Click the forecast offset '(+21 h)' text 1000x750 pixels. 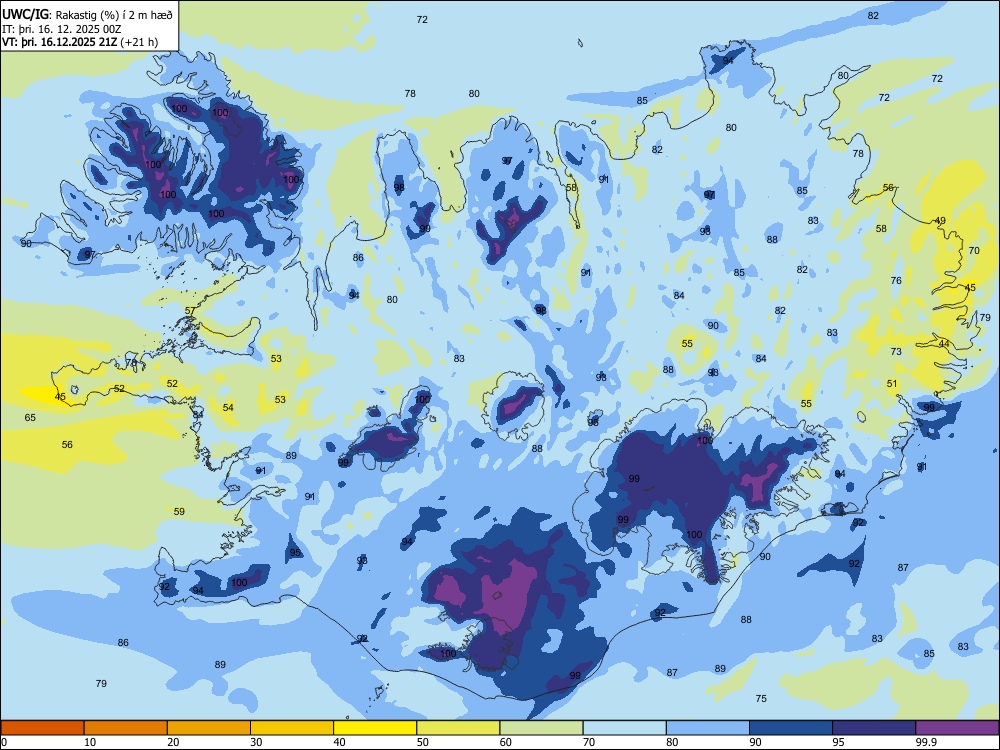coord(139,42)
